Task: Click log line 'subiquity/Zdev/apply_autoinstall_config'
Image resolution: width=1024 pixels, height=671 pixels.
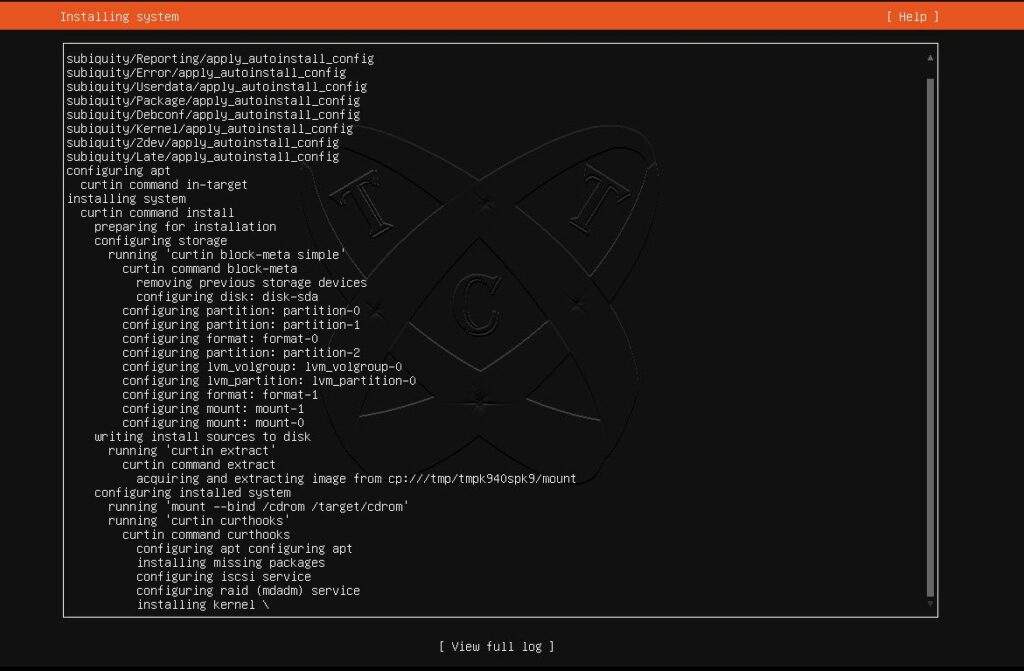Action: point(202,142)
